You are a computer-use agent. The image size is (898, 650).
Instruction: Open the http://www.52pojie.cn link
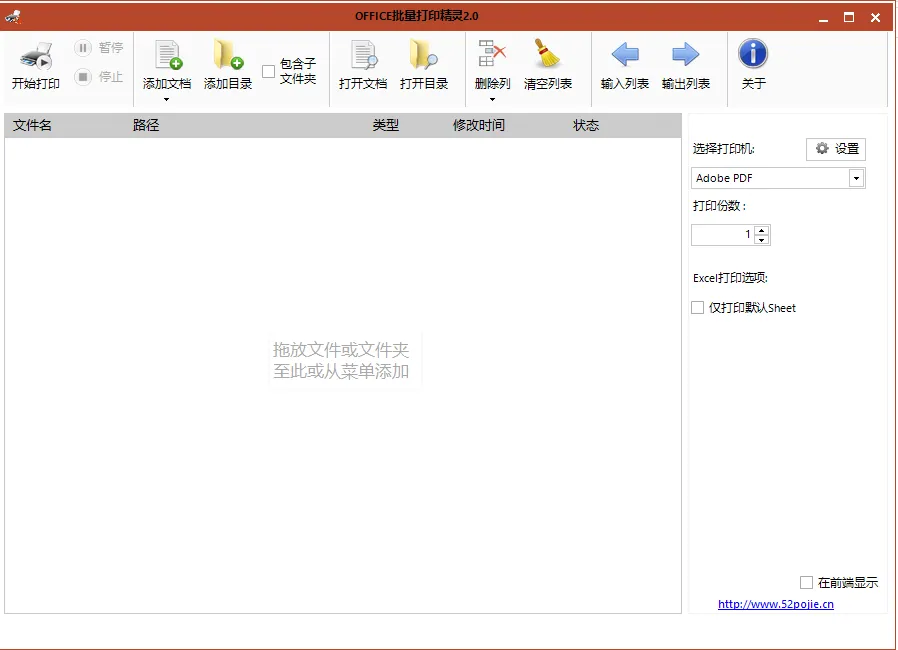coord(776,604)
